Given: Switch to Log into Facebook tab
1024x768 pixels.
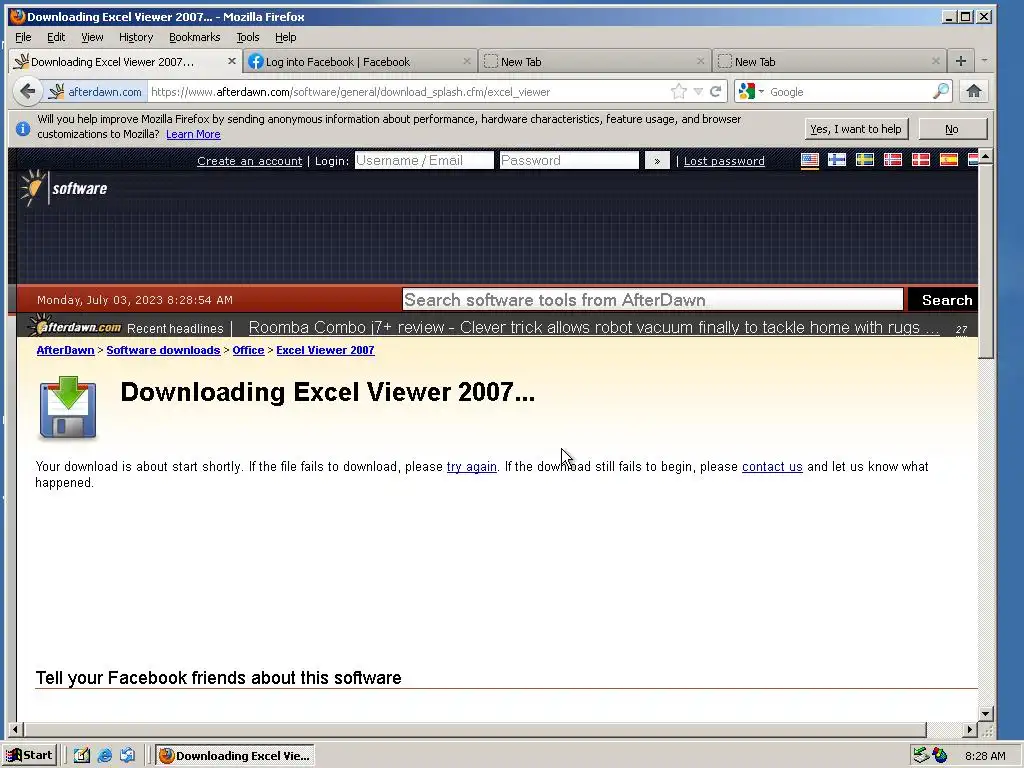Looking at the screenshot, I should click(359, 61).
